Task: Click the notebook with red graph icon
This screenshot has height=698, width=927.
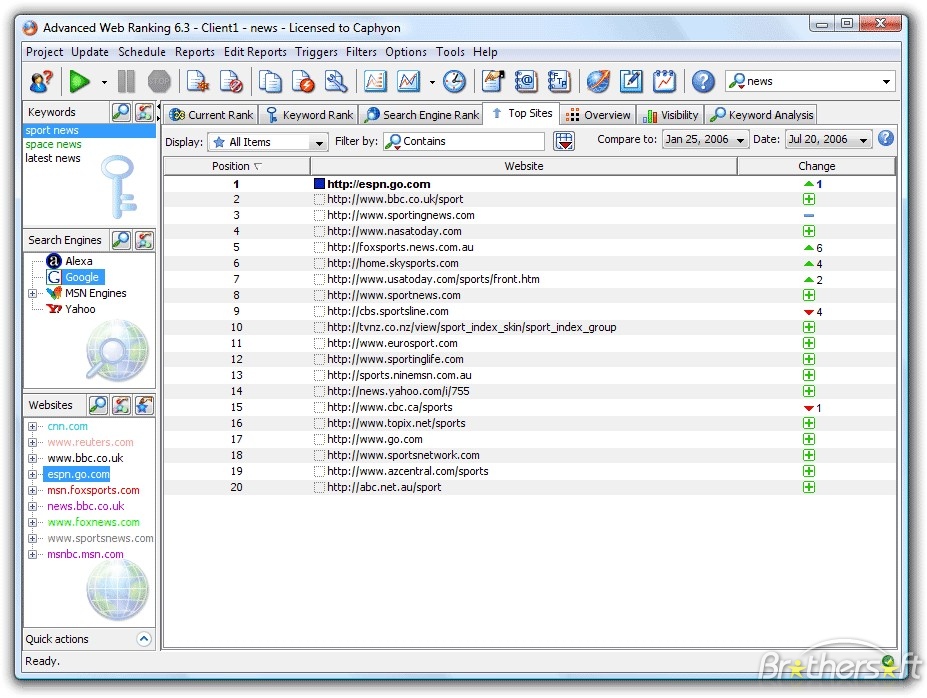Action: pos(664,82)
